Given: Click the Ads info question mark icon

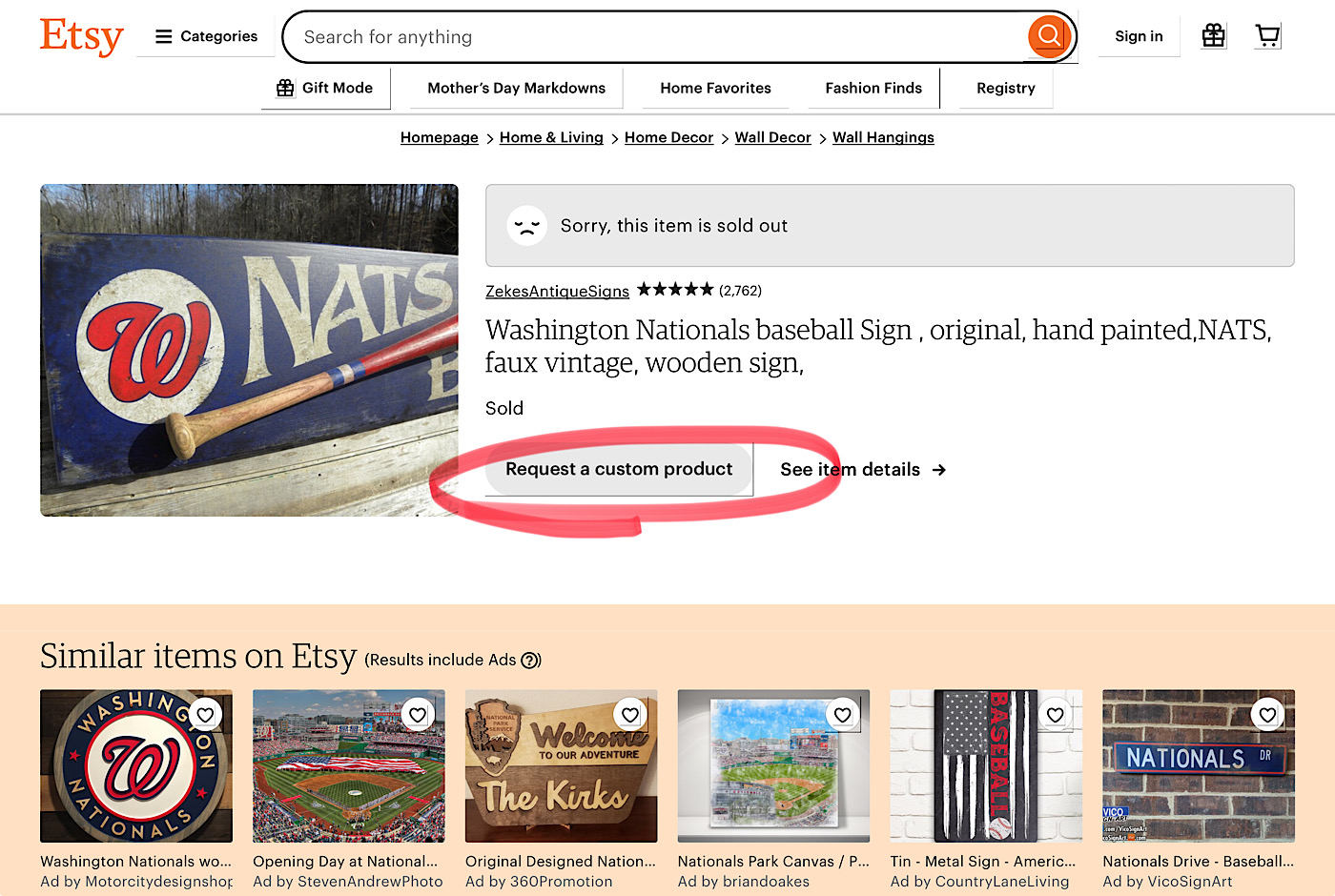Looking at the screenshot, I should (530, 660).
